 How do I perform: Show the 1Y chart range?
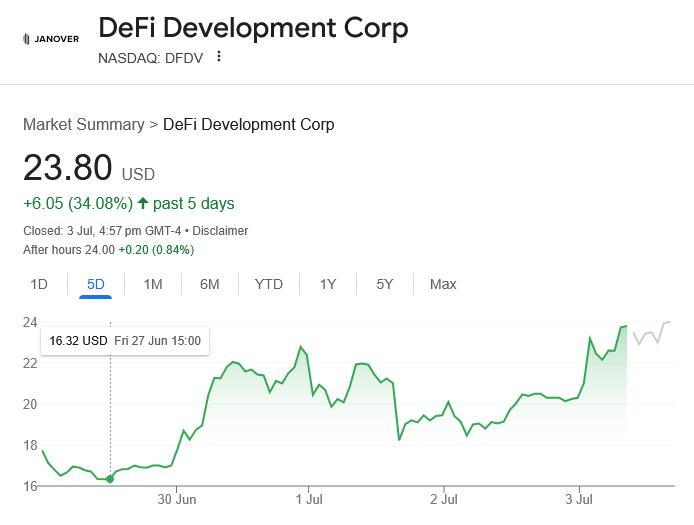pyautogui.click(x=327, y=284)
